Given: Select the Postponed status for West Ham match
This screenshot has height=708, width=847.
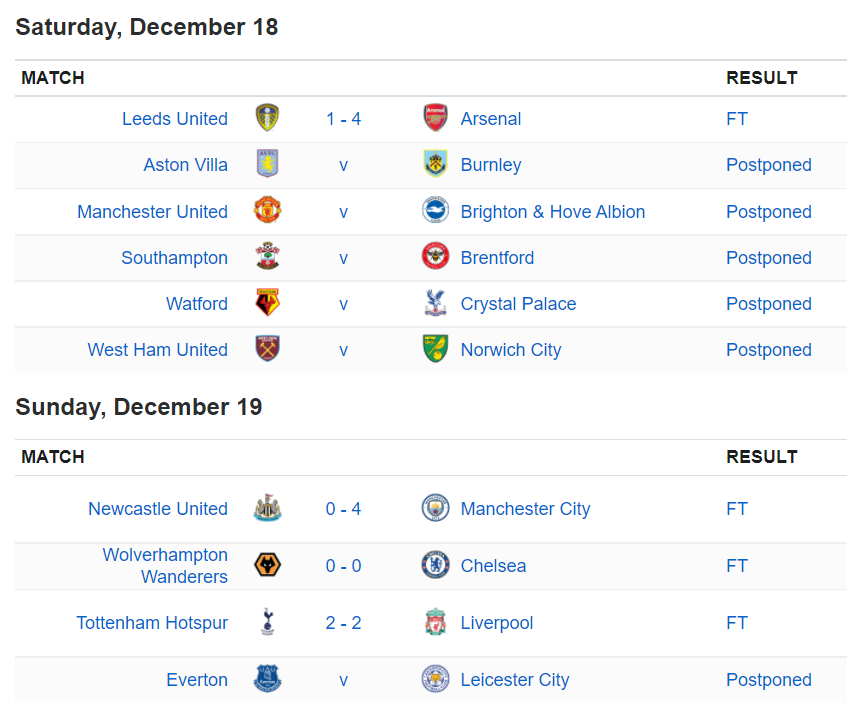Looking at the screenshot, I should coord(769,349).
